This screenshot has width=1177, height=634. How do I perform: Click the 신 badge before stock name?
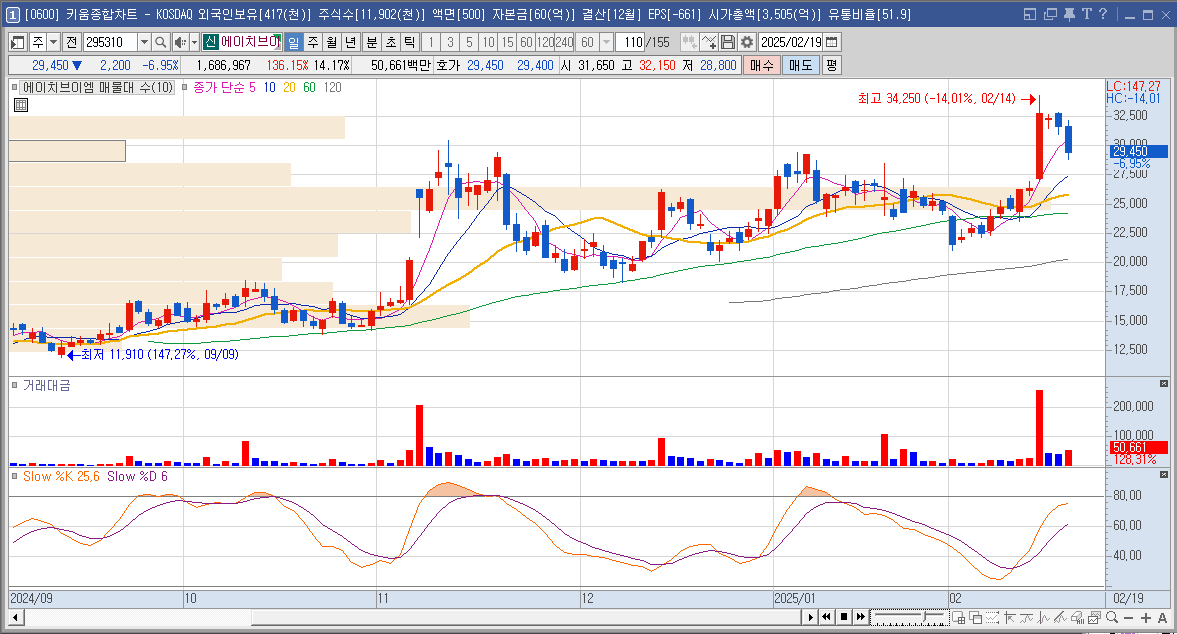210,42
